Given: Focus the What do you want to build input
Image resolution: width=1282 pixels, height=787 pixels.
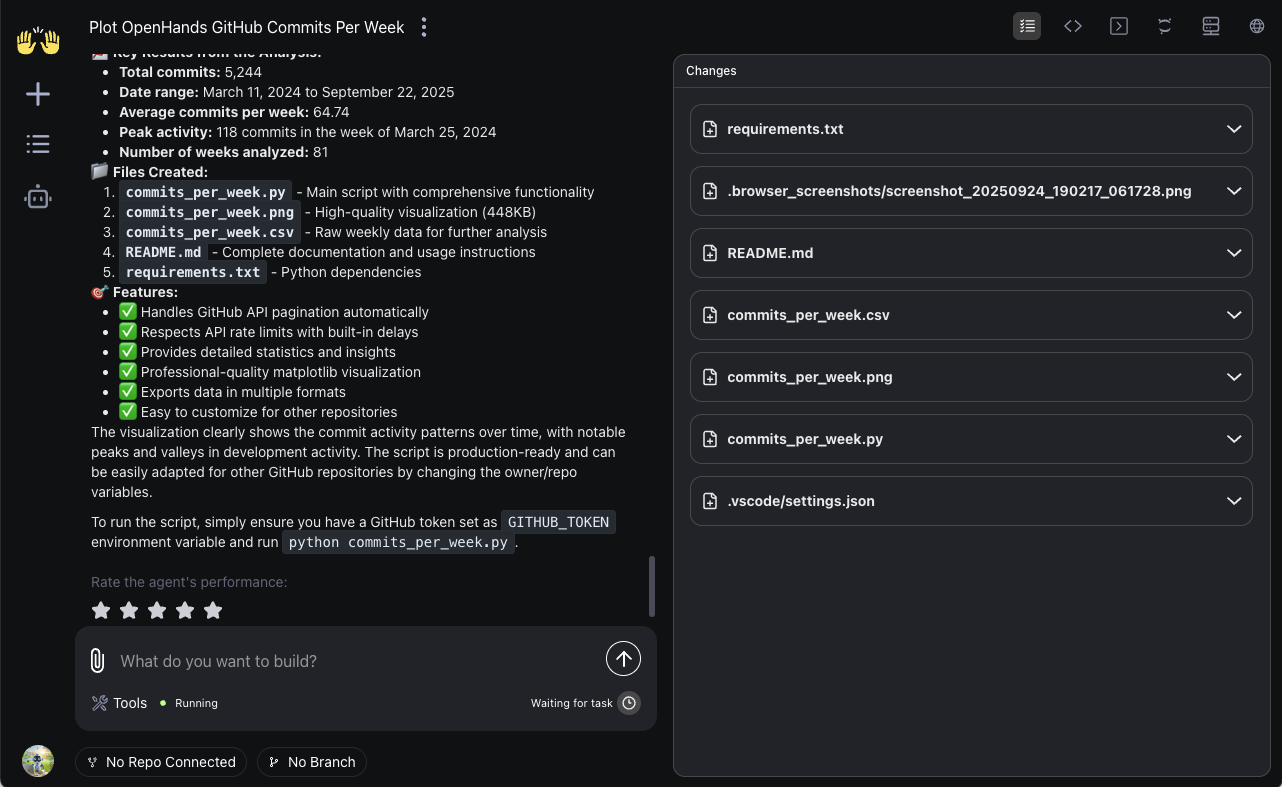Looking at the screenshot, I should (356, 661).
